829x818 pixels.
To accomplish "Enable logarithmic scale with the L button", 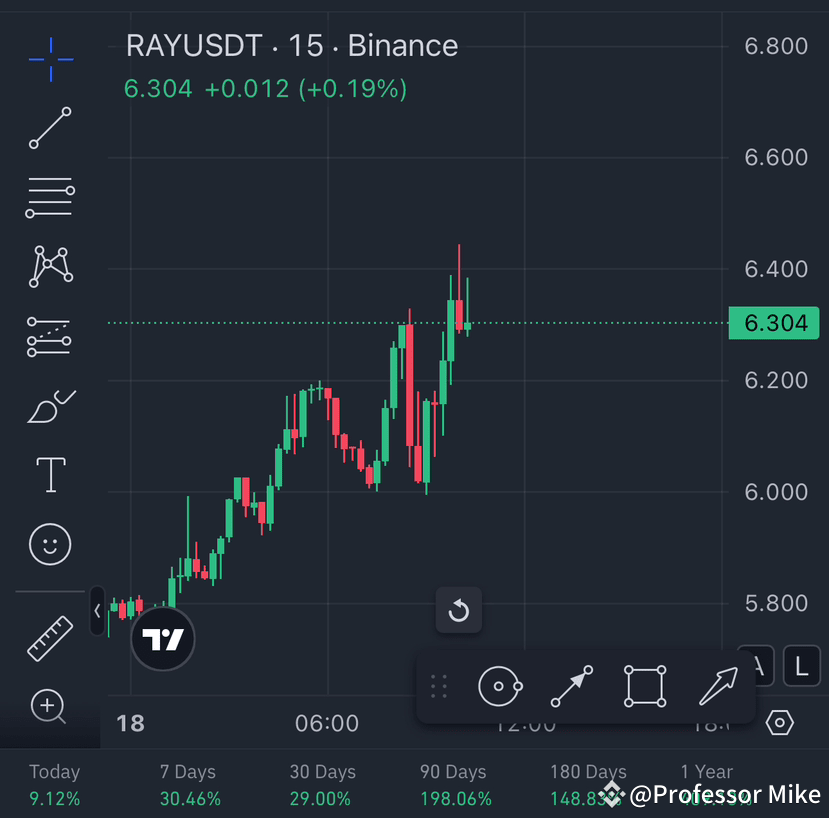I will 802,665.
